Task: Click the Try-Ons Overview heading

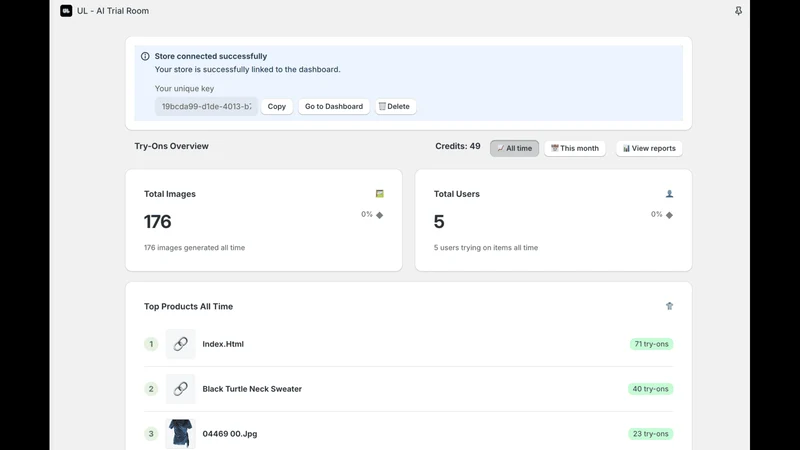Action: click(171, 146)
